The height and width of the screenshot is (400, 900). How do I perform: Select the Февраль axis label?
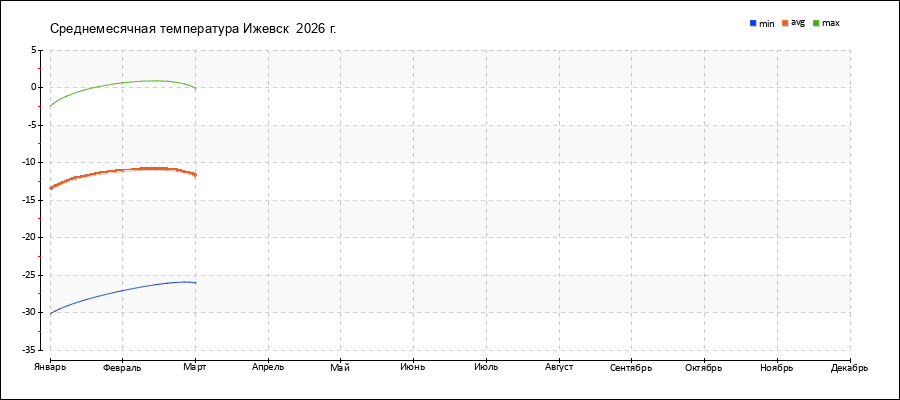click(x=122, y=368)
